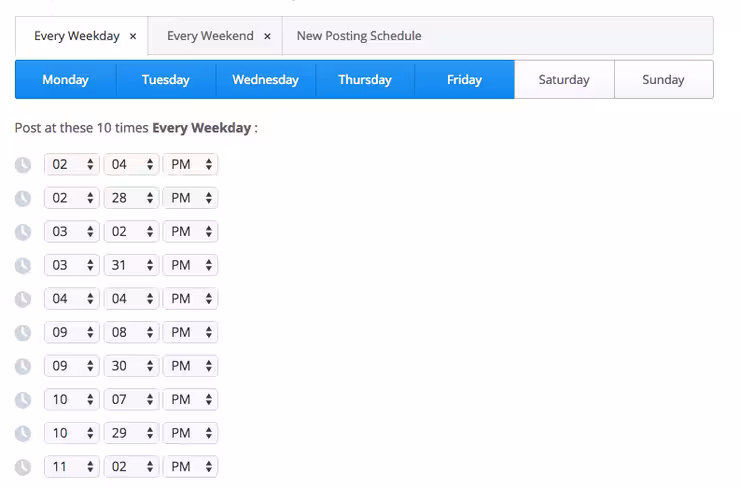
Task: Click clock icon beside 02:28 PM time
Action: (x=23, y=198)
